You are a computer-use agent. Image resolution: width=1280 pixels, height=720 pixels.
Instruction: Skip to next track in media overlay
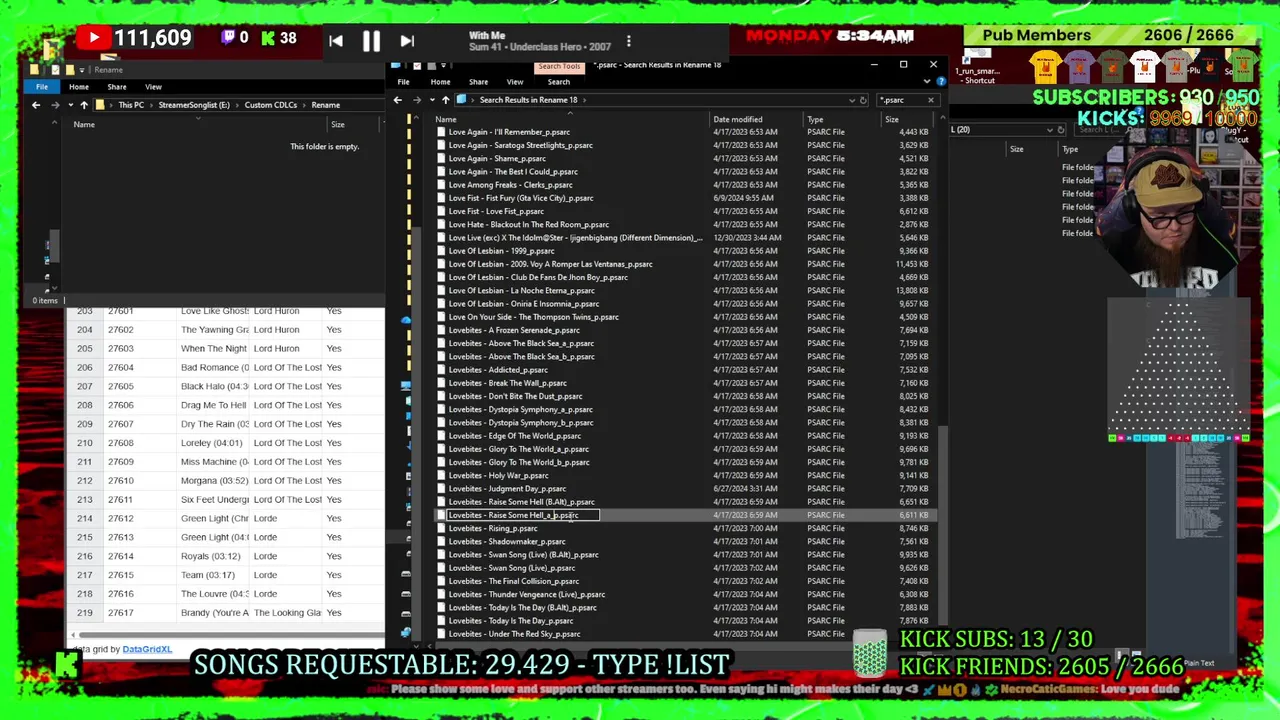point(407,41)
